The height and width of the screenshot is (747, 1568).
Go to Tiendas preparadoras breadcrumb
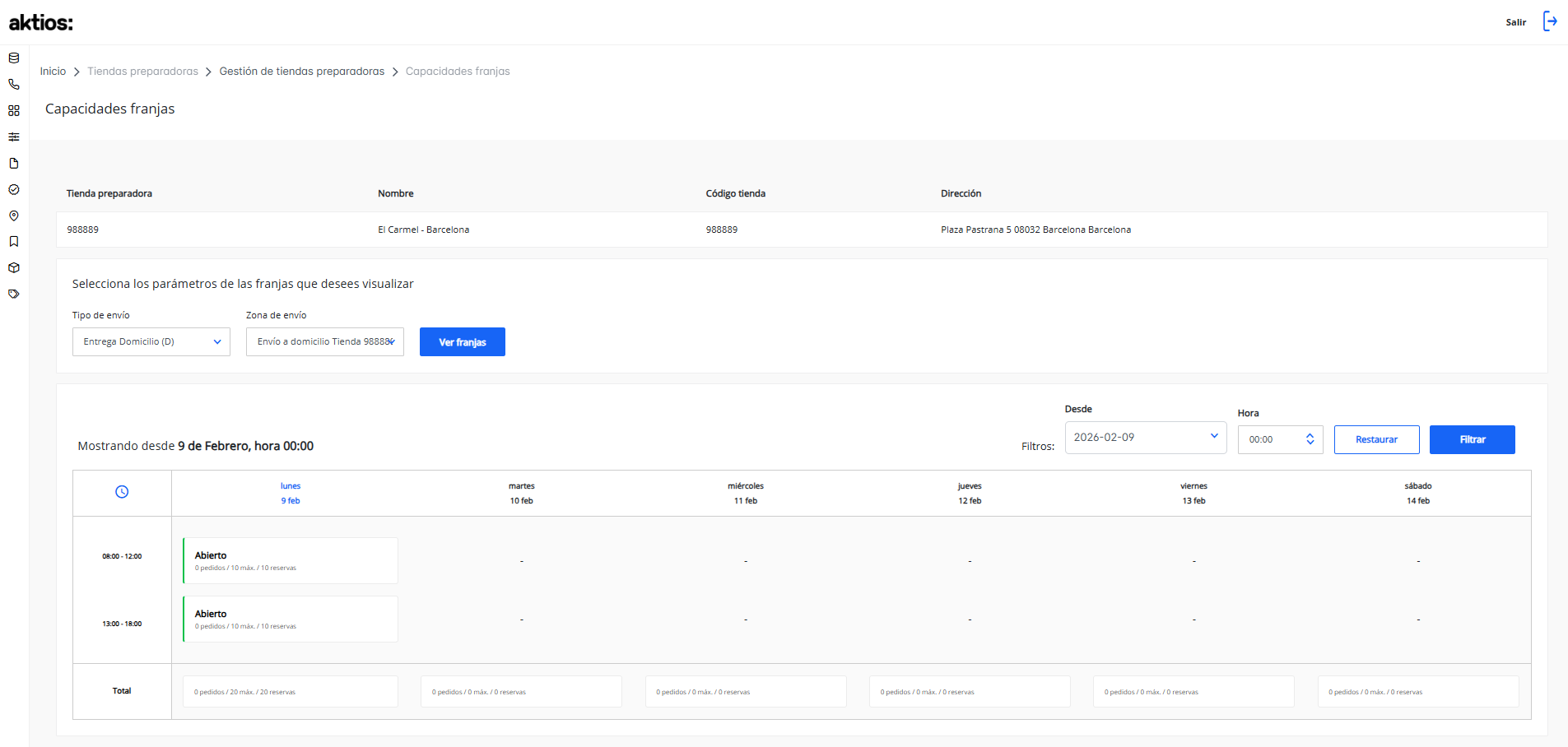tap(143, 72)
